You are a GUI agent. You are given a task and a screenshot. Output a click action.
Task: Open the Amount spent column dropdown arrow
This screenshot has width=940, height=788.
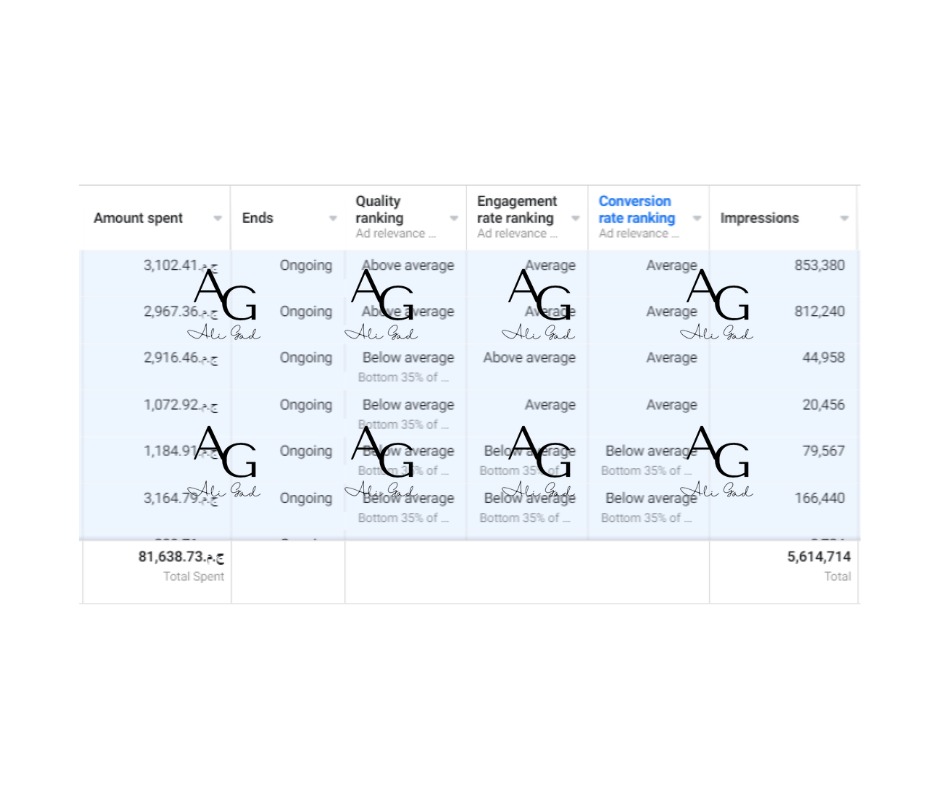coord(218,218)
